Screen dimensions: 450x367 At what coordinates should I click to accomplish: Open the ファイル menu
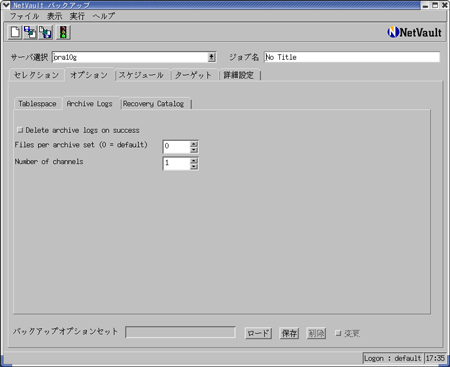(x=24, y=16)
